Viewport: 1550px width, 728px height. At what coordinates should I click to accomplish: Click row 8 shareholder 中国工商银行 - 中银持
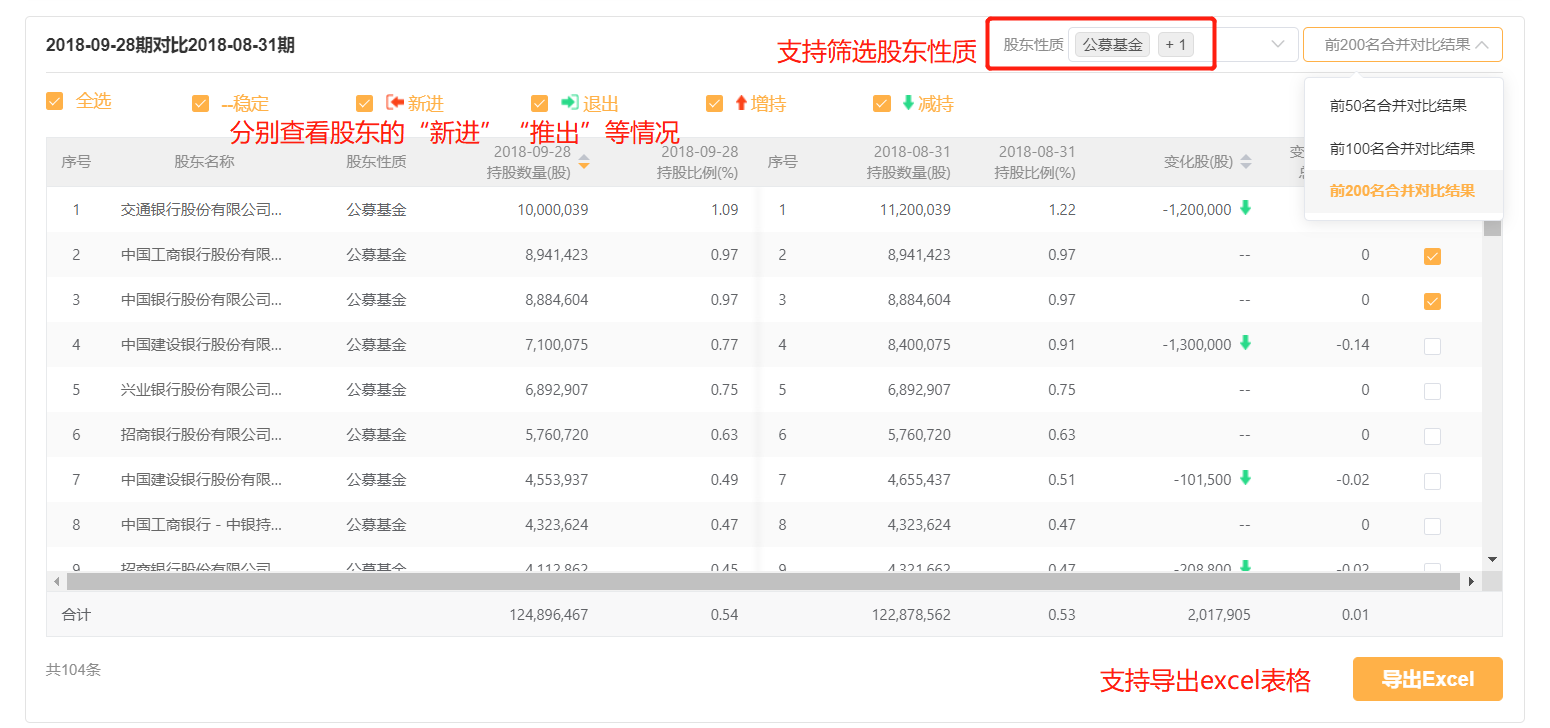tap(201, 525)
